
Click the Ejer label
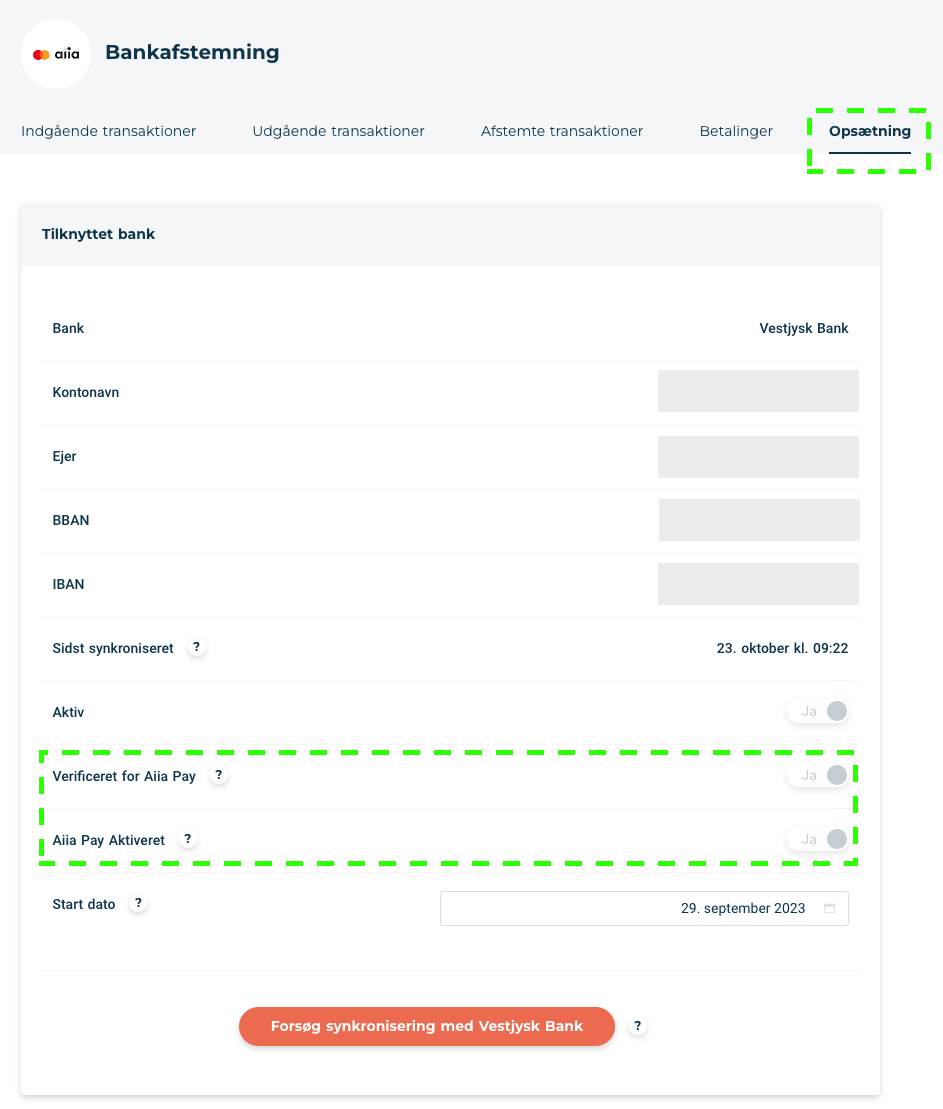click(64, 456)
